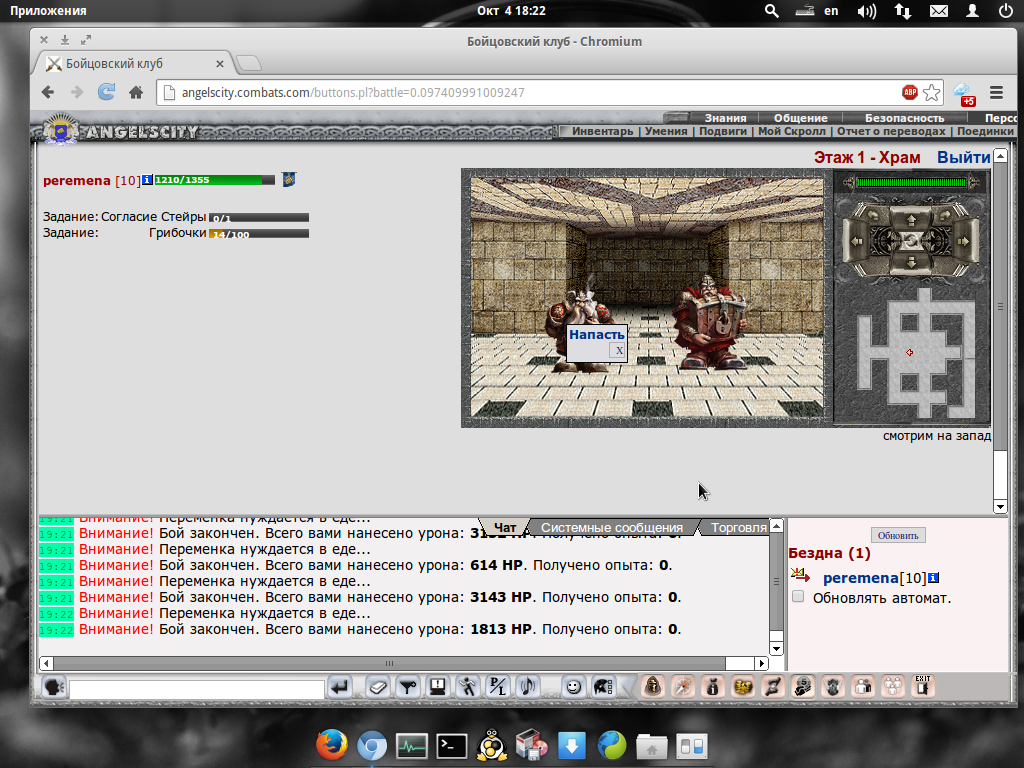Click the eraser clear chat icon
1024x768 pixels.
click(377, 687)
